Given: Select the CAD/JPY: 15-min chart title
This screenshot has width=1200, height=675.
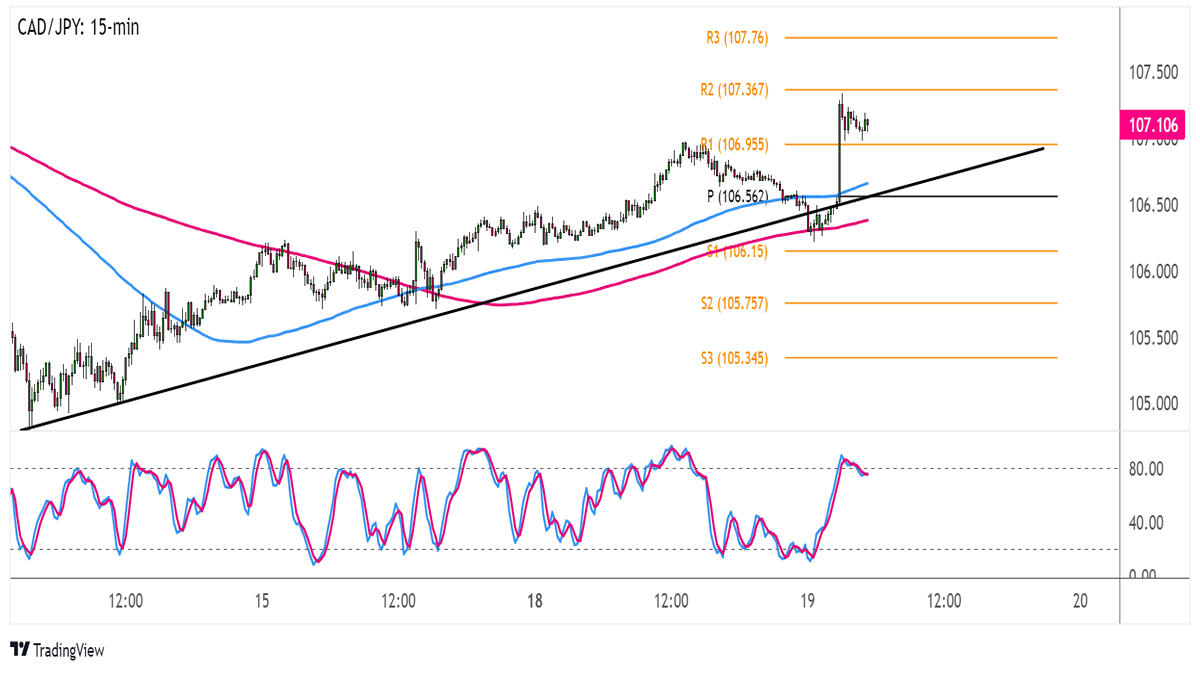Looking at the screenshot, I should pos(78,27).
